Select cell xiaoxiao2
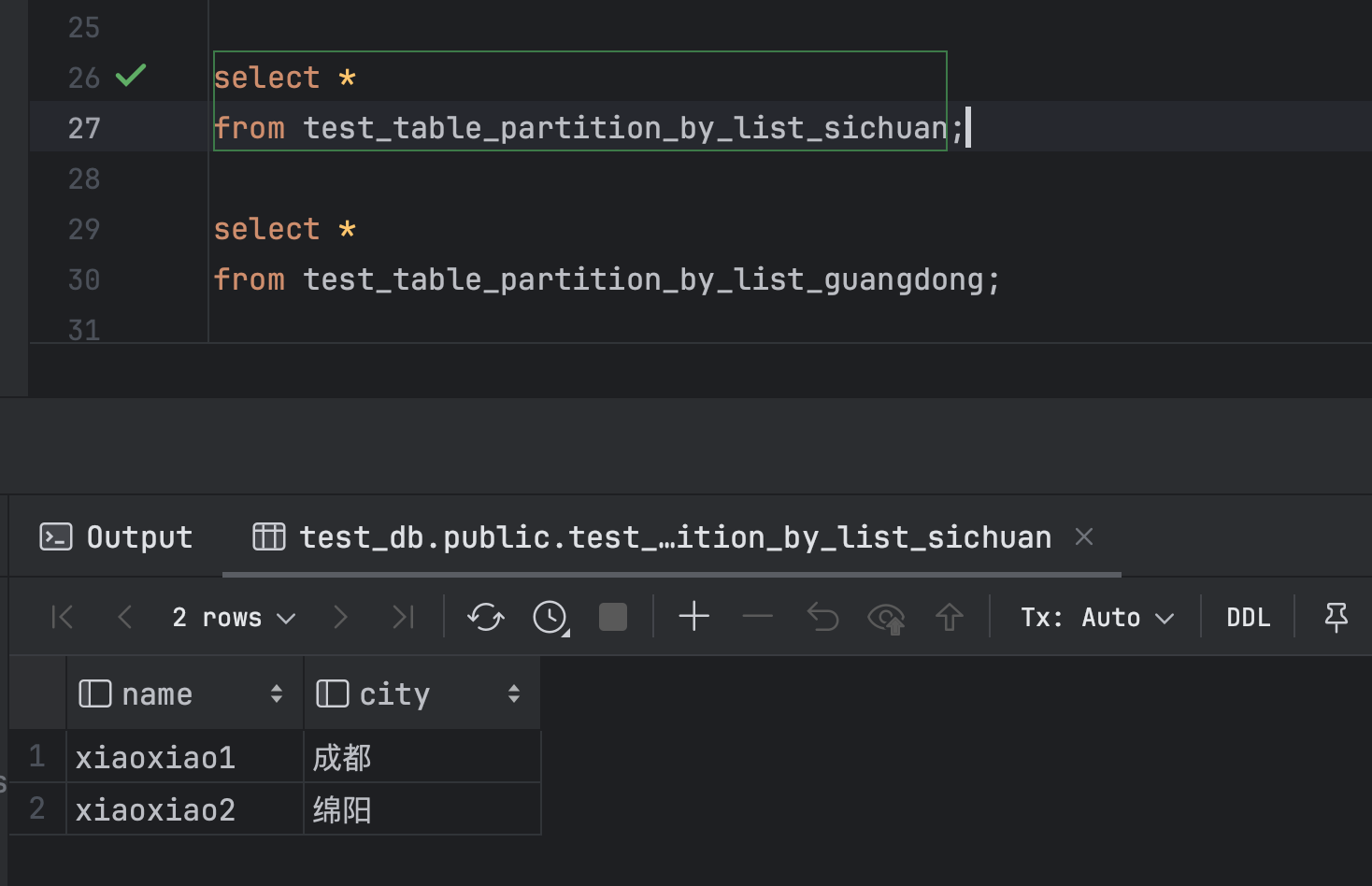Image resolution: width=1372 pixels, height=886 pixels. pos(185,809)
